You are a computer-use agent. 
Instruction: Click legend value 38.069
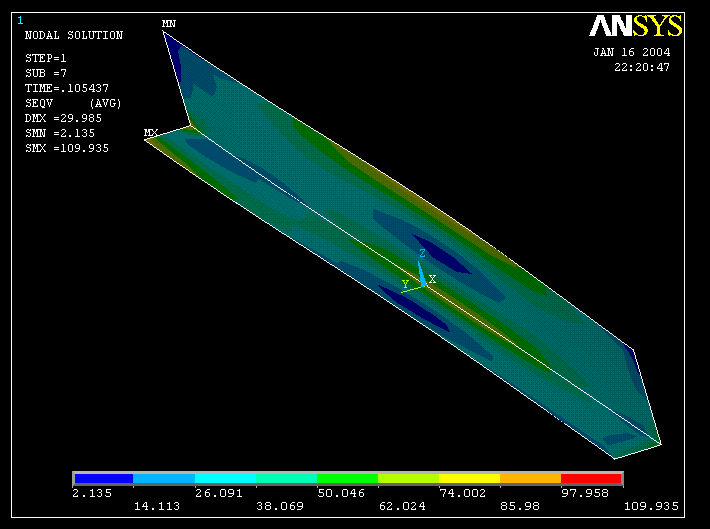pyautogui.click(x=280, y=506)
